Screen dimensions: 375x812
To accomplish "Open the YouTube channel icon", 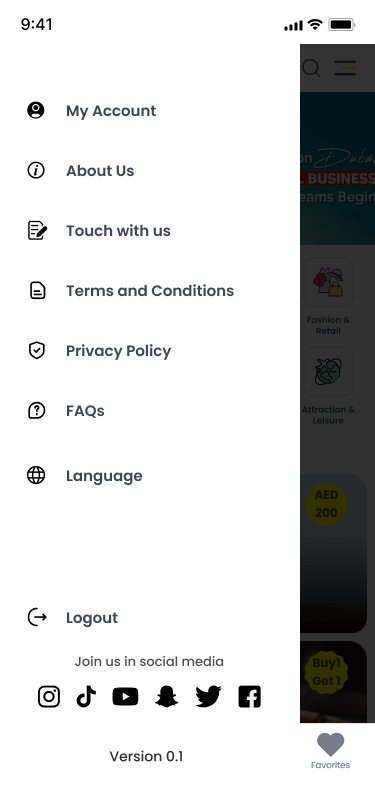I will 125,697.
